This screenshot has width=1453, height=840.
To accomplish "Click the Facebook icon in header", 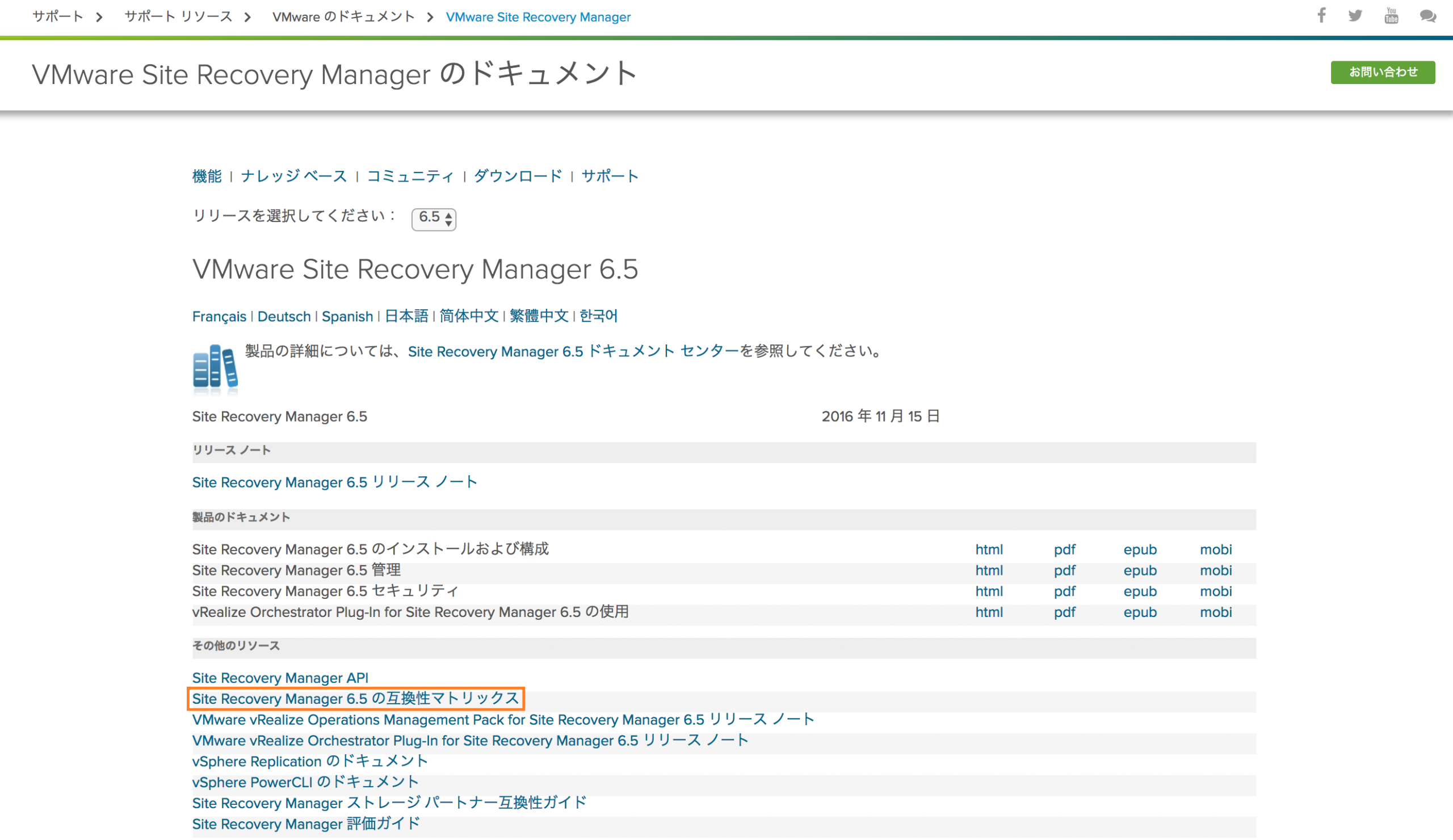I will coord(1321,15).
